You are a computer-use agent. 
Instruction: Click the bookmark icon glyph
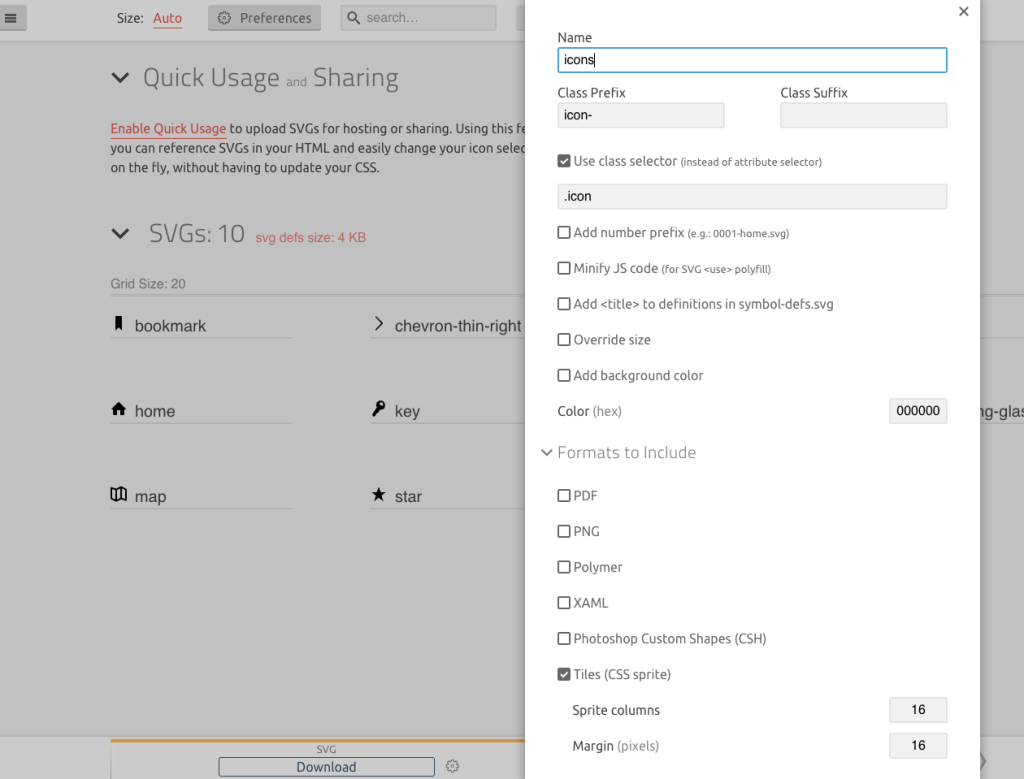[x=118, y=324]
